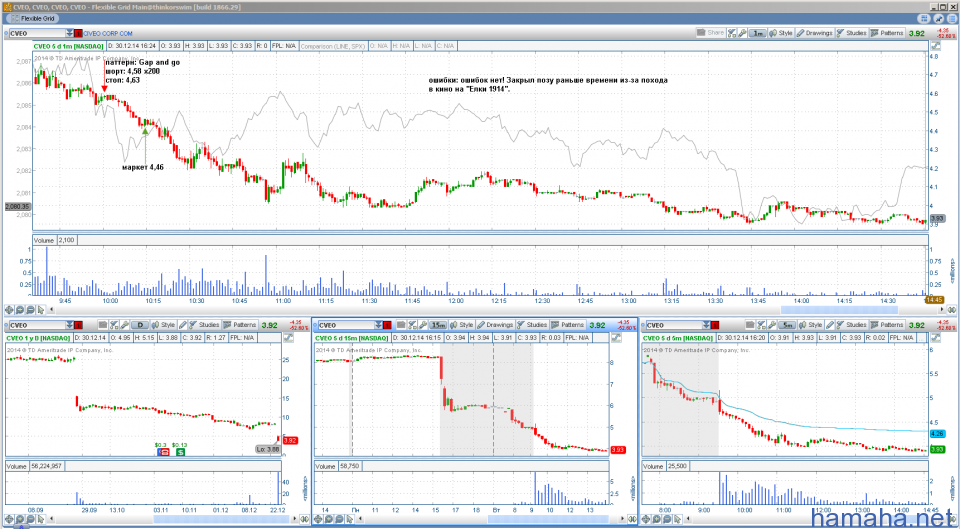Open the Style menu on the main chart
This screenshot has width=960, height=529.
pyautogui.click(x=781, y=33)
